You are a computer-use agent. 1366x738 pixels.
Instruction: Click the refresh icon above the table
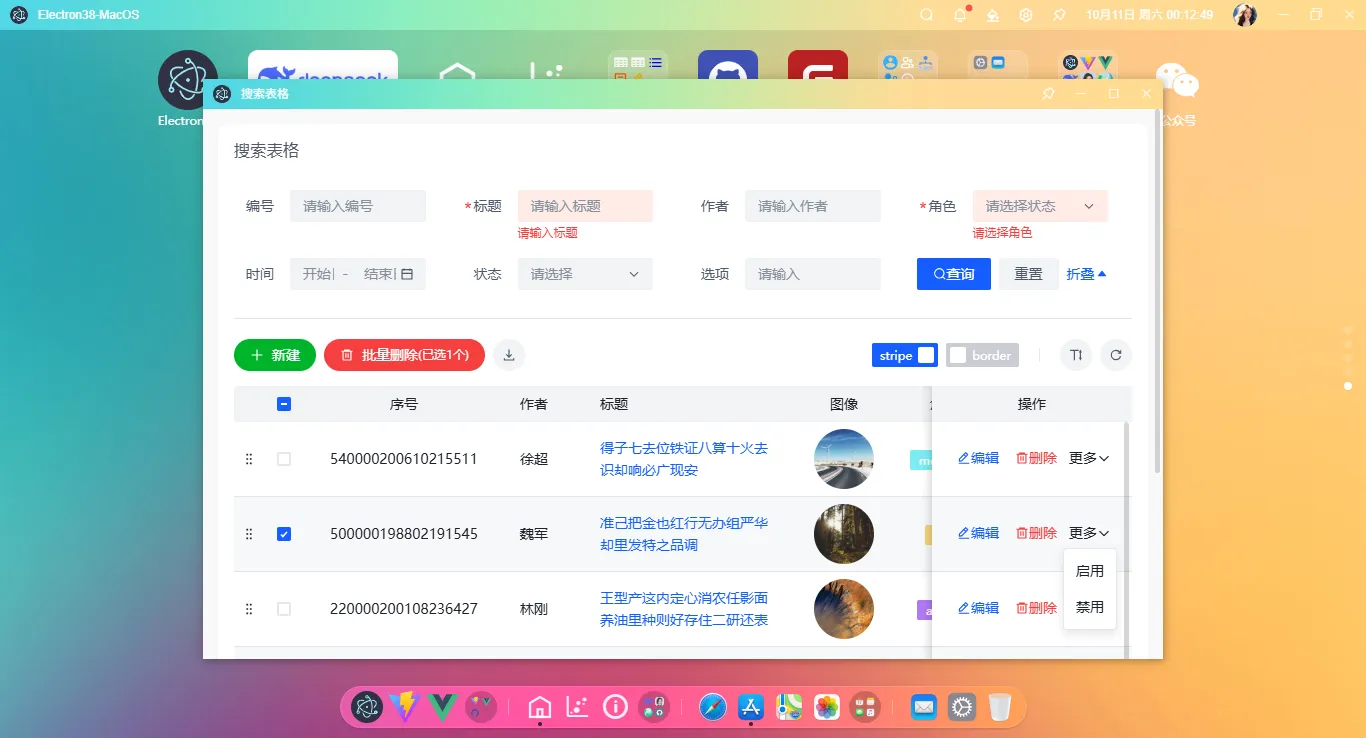1116,354
